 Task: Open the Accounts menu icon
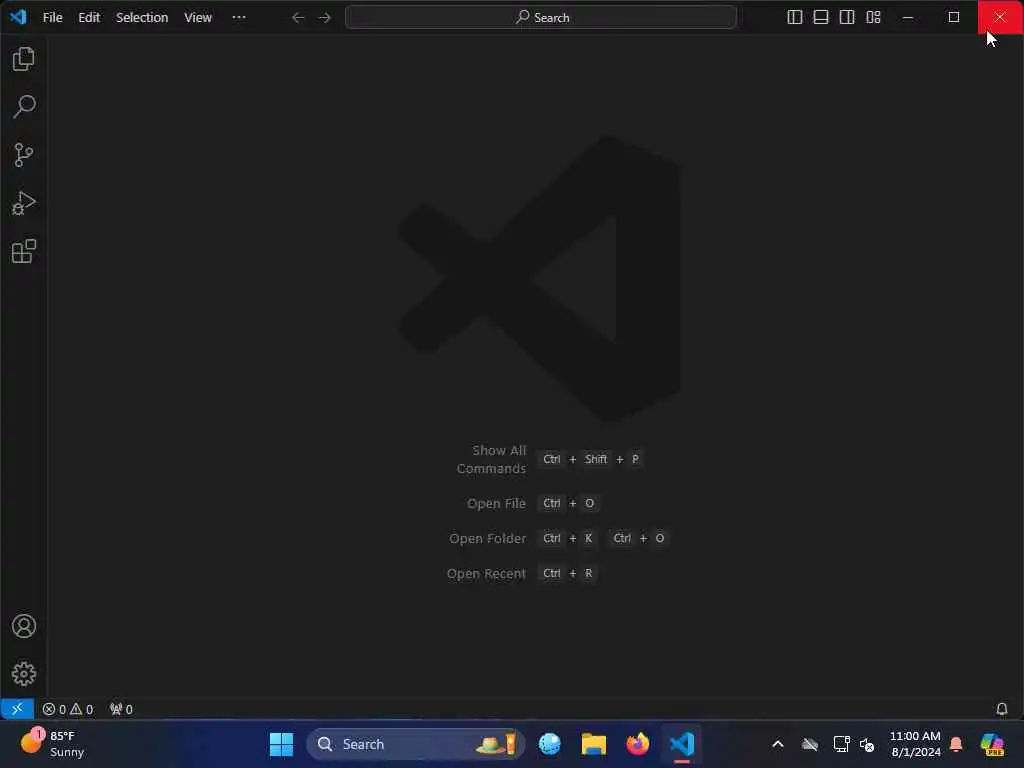click(x=24, y=626)
